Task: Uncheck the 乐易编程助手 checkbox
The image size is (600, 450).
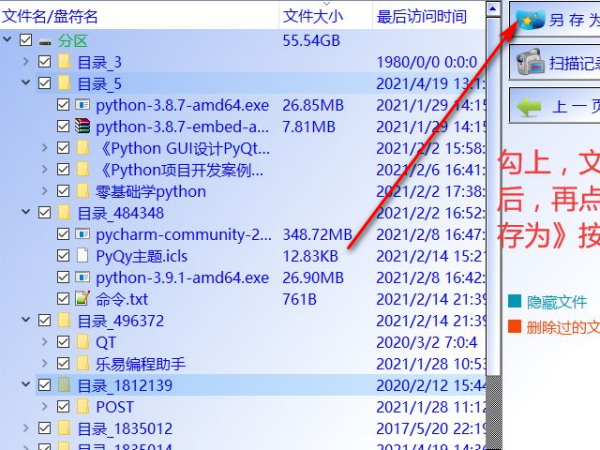Action: point(63,363)
